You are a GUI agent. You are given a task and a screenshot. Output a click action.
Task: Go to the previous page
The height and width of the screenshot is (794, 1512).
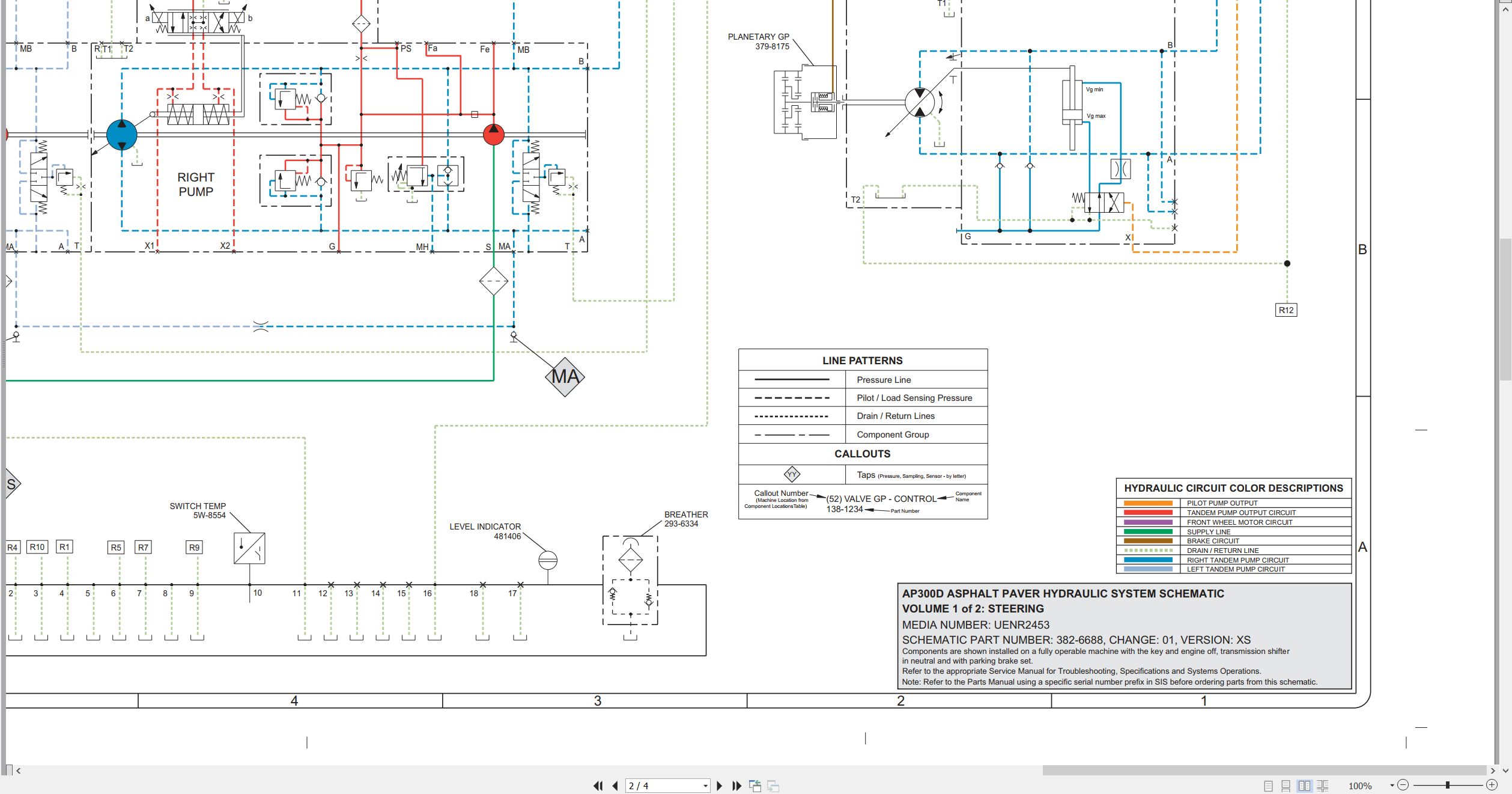[615, 786]
